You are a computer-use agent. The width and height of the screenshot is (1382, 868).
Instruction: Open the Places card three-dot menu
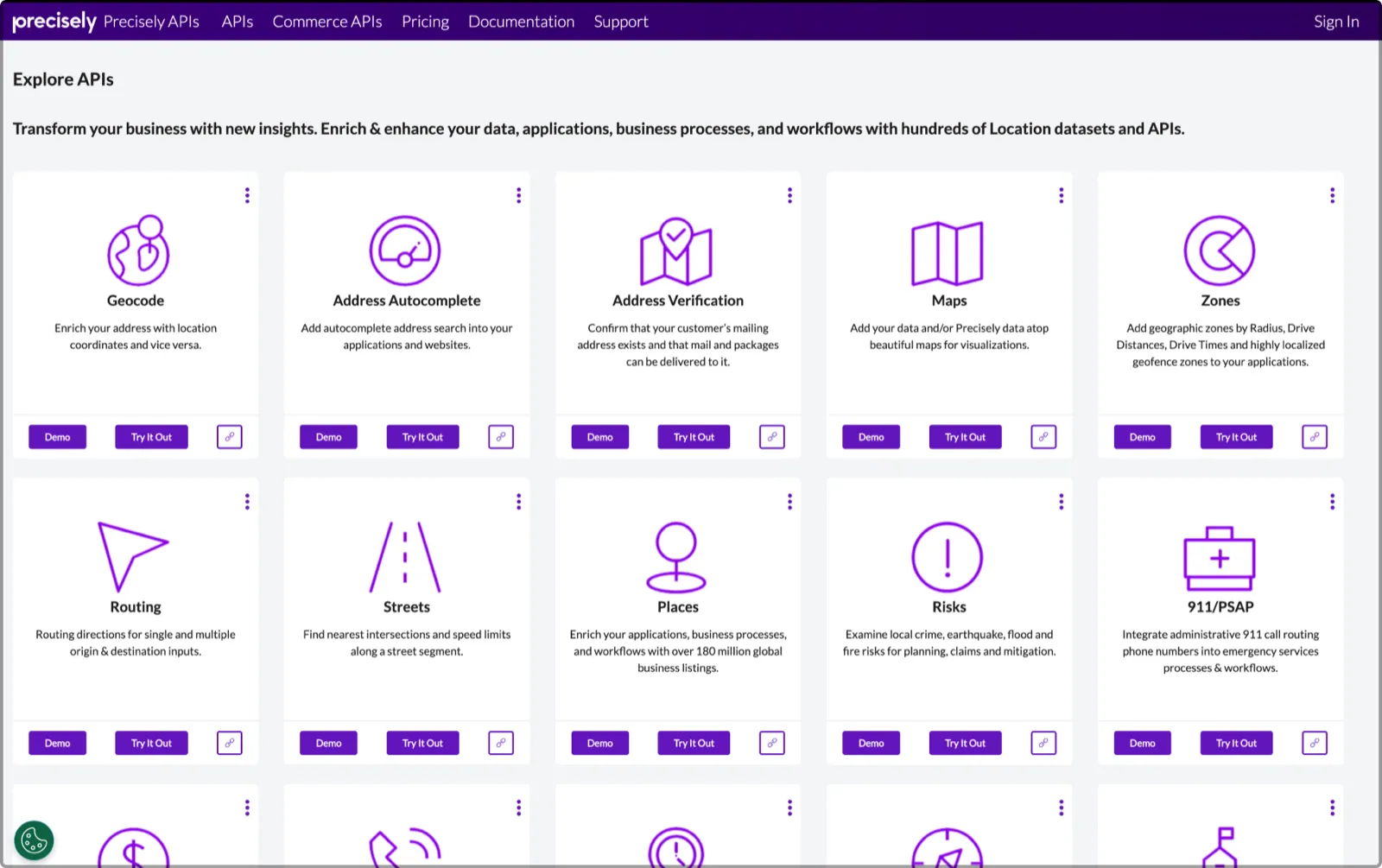pos(789,502)
